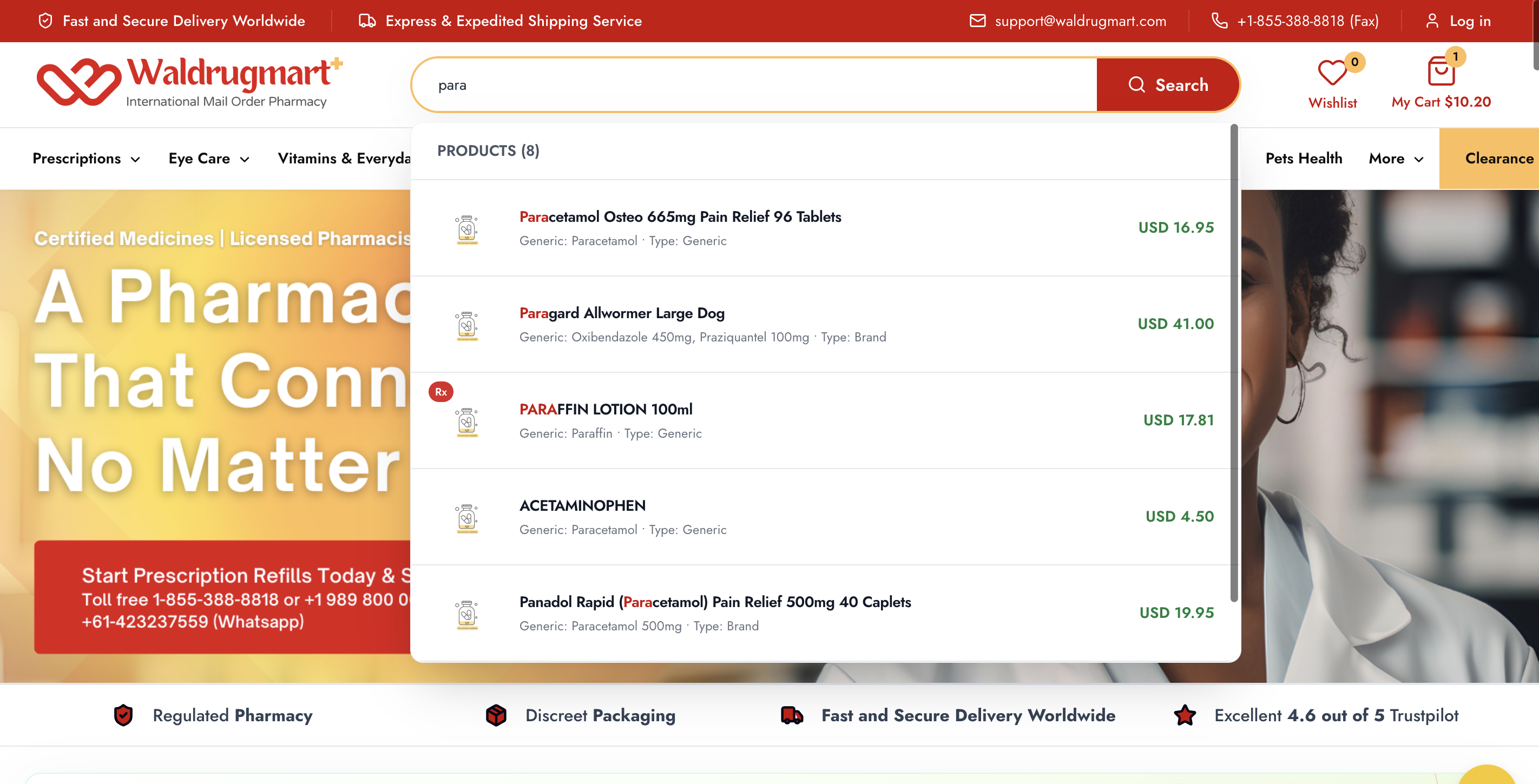
Task: Click the support@waldrugmart.com email link
Action: pos(1080,21)
